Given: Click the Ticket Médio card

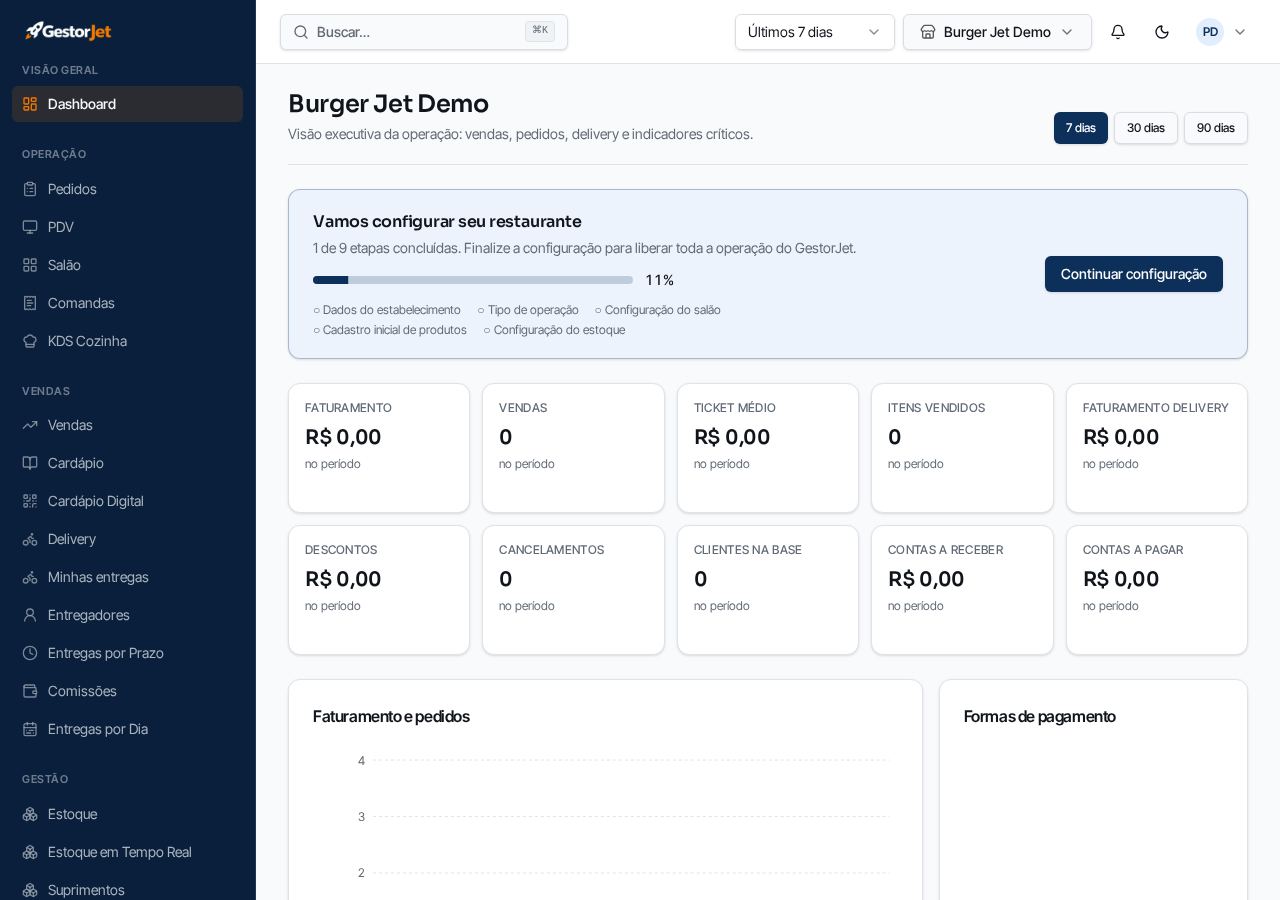Looking at the screenshot, I should pyautogui.click(x=768, y=448).
